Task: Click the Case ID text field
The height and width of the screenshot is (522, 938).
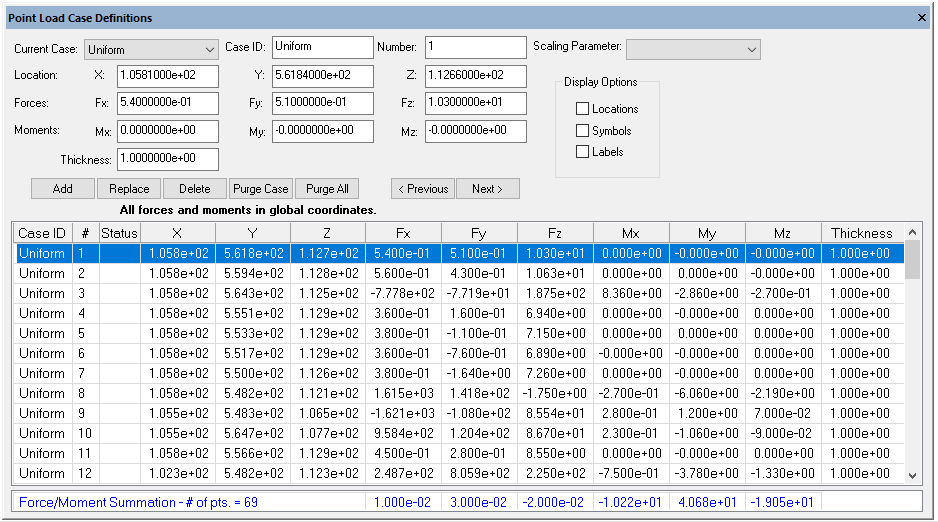Action: point(321,47)
